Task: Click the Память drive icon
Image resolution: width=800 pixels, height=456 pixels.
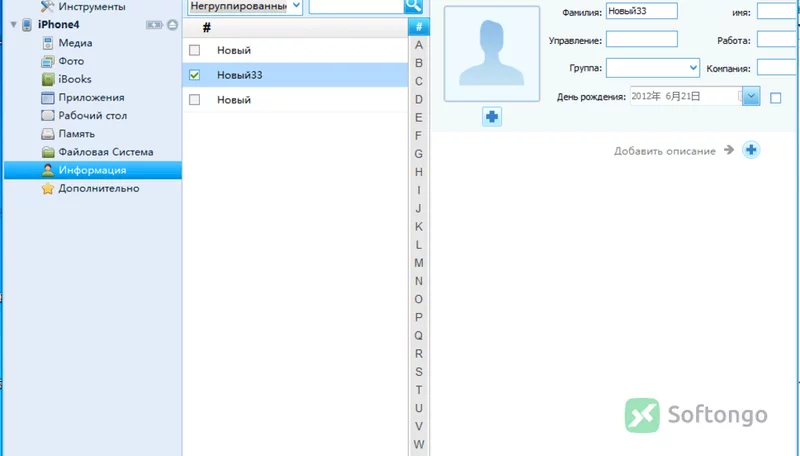Action: click(x=47, y=134)
